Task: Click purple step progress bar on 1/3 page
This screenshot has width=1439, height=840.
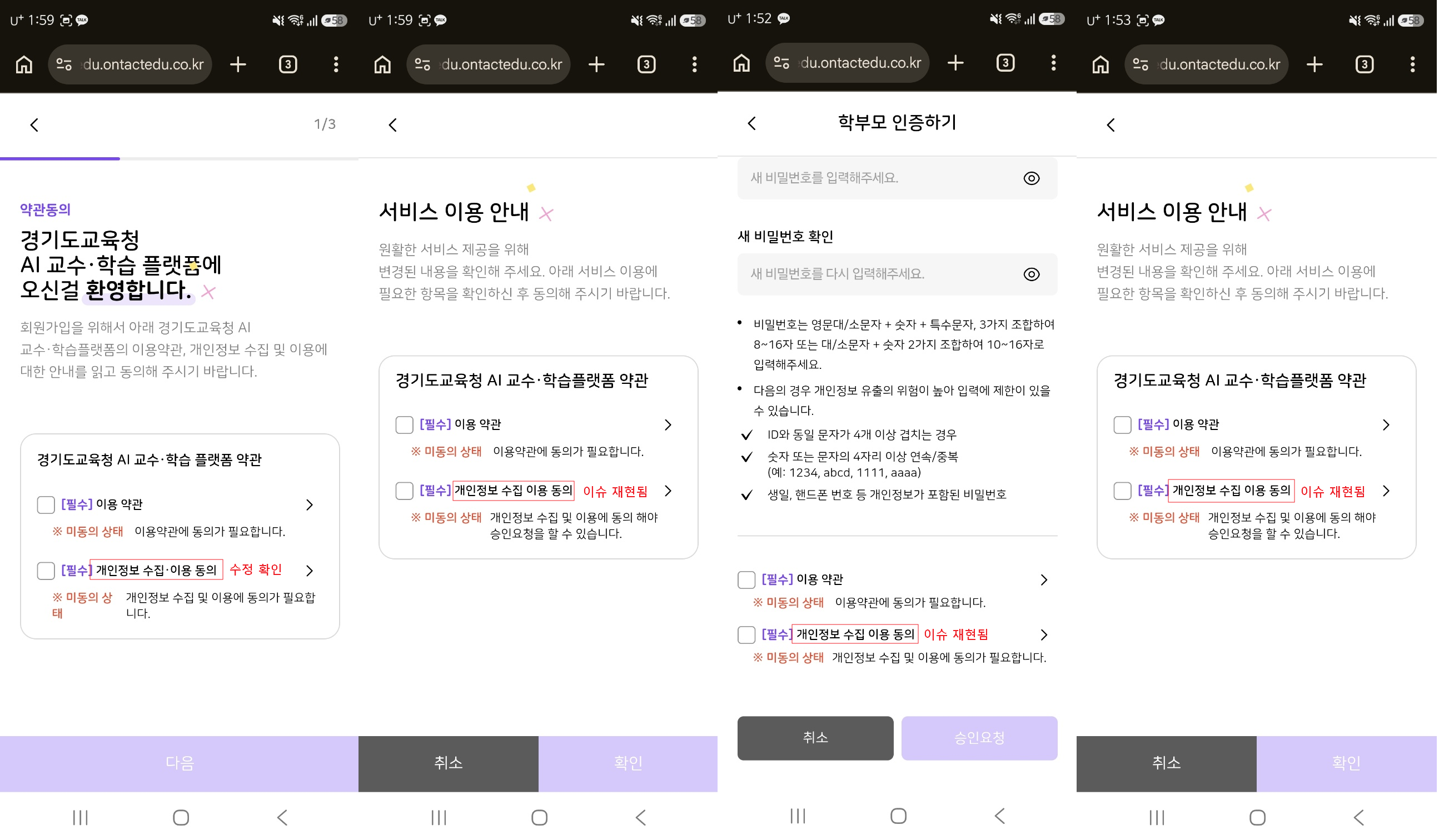Action: tap(60, 159)
